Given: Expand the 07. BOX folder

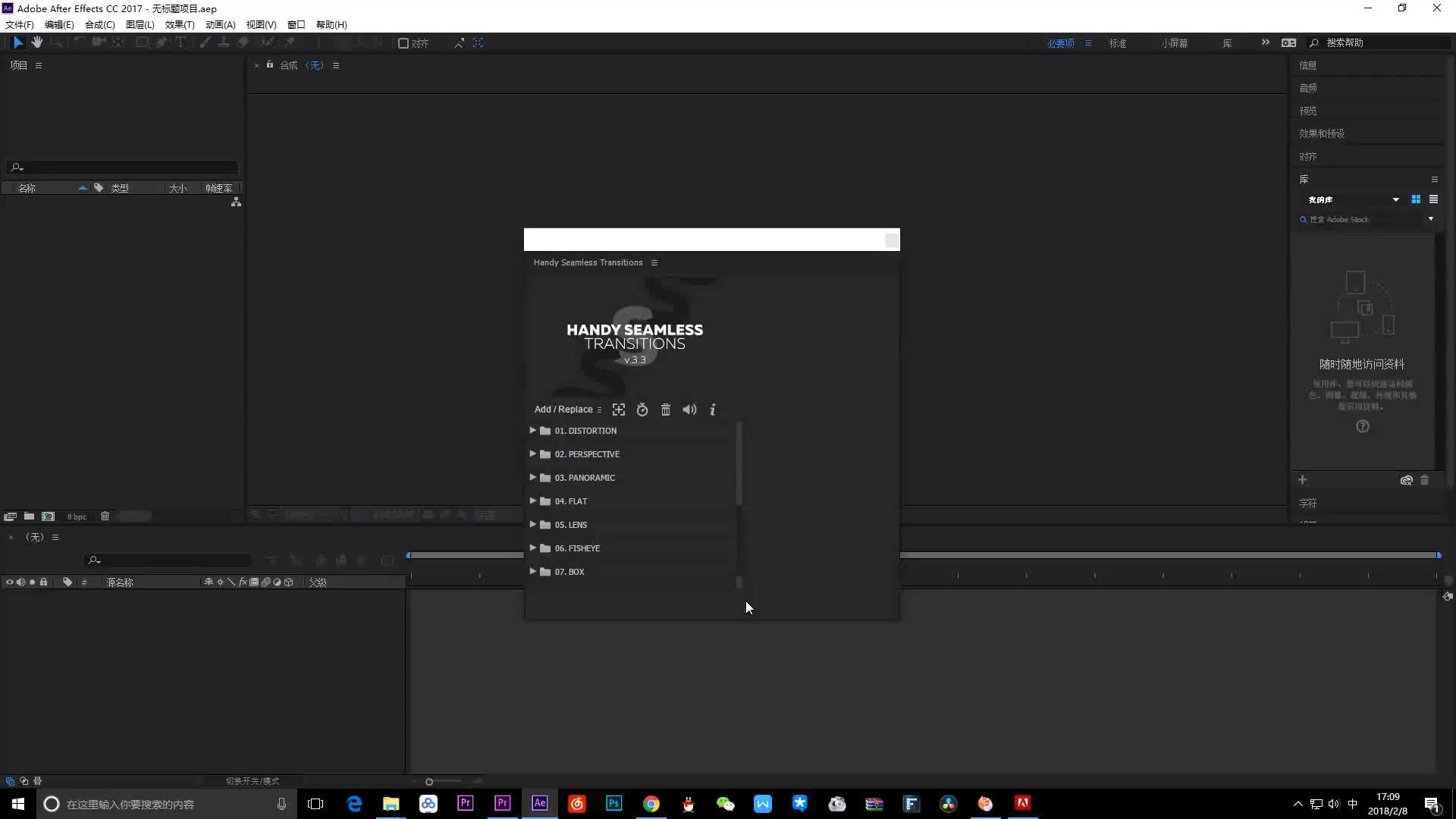Looking at the screenshot, I should coord(532,571).
